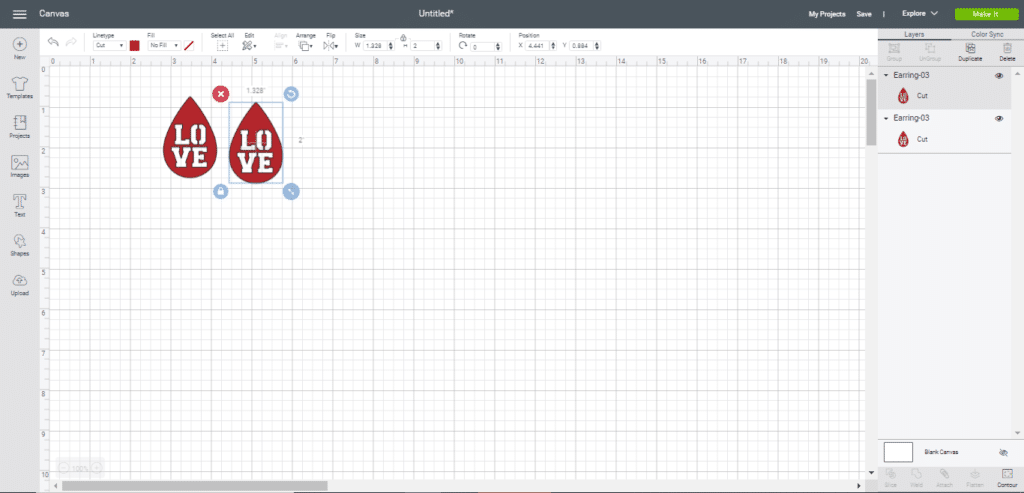Open My Projects link
The height and width of the screenshot is (493, 1024).
click(826, 14)
